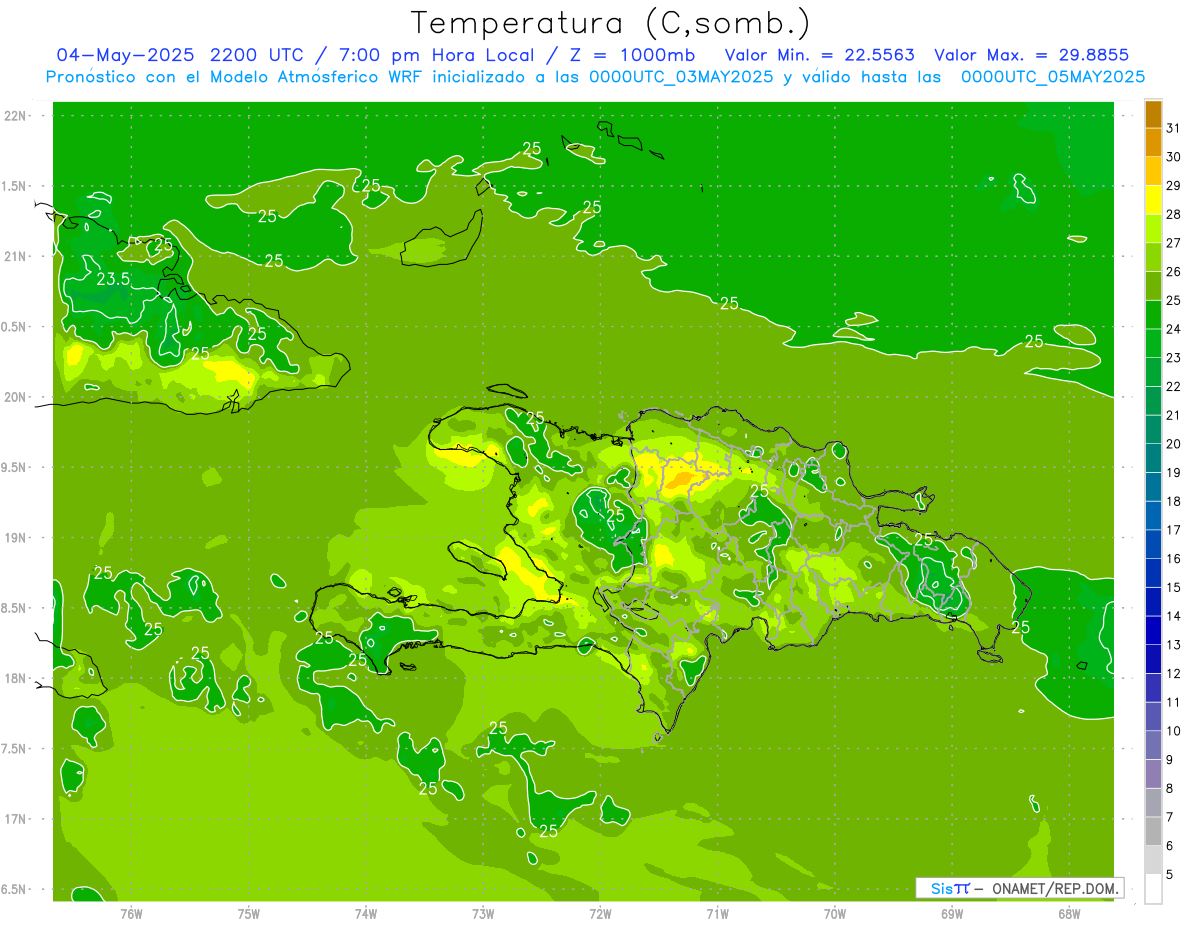
Task: Pick the purple legend swatch between 9 and 10
Action: [x=1153, y=745]
